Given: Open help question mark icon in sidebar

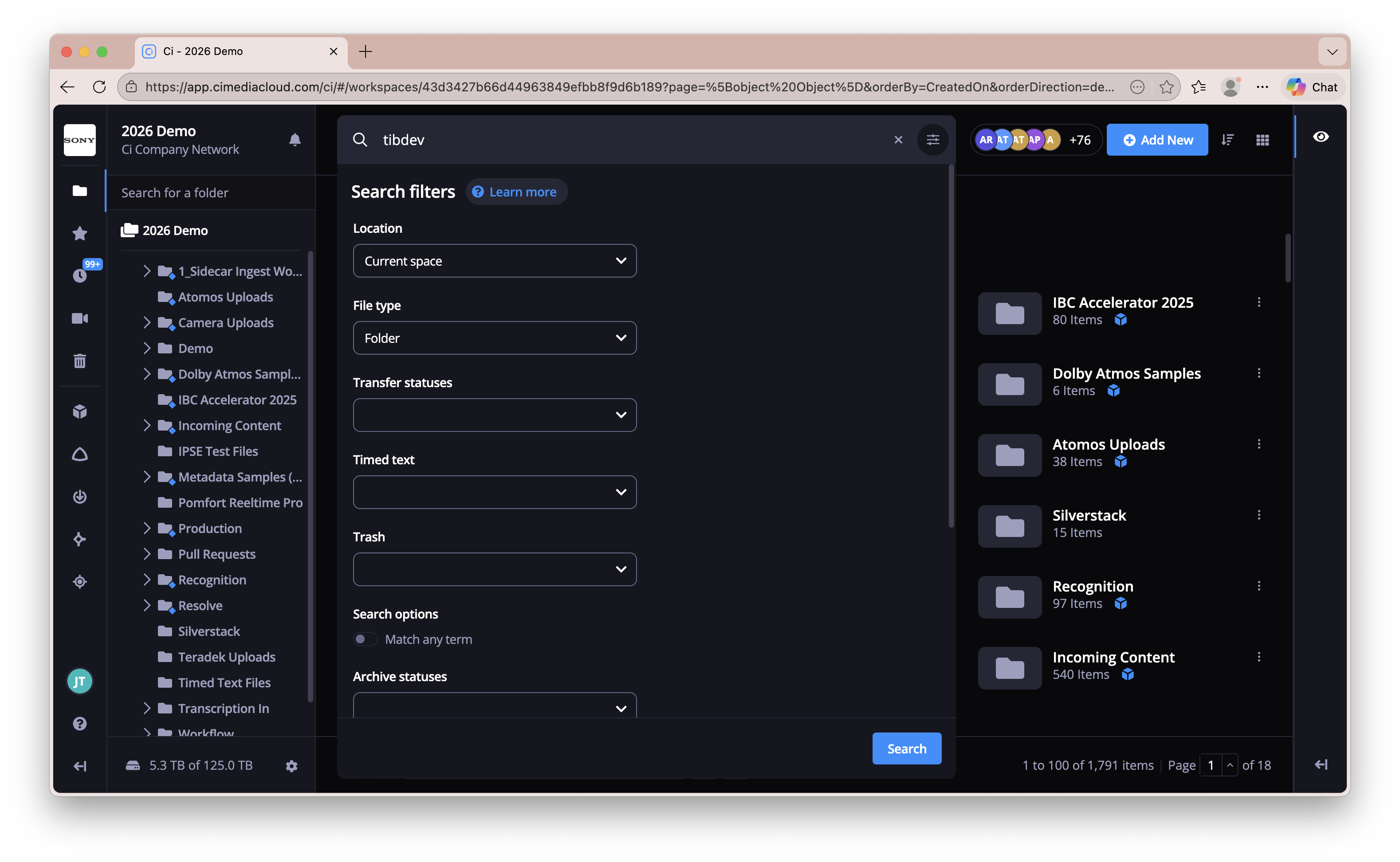Looking at the screenshot, I should [x=80, y=724].
